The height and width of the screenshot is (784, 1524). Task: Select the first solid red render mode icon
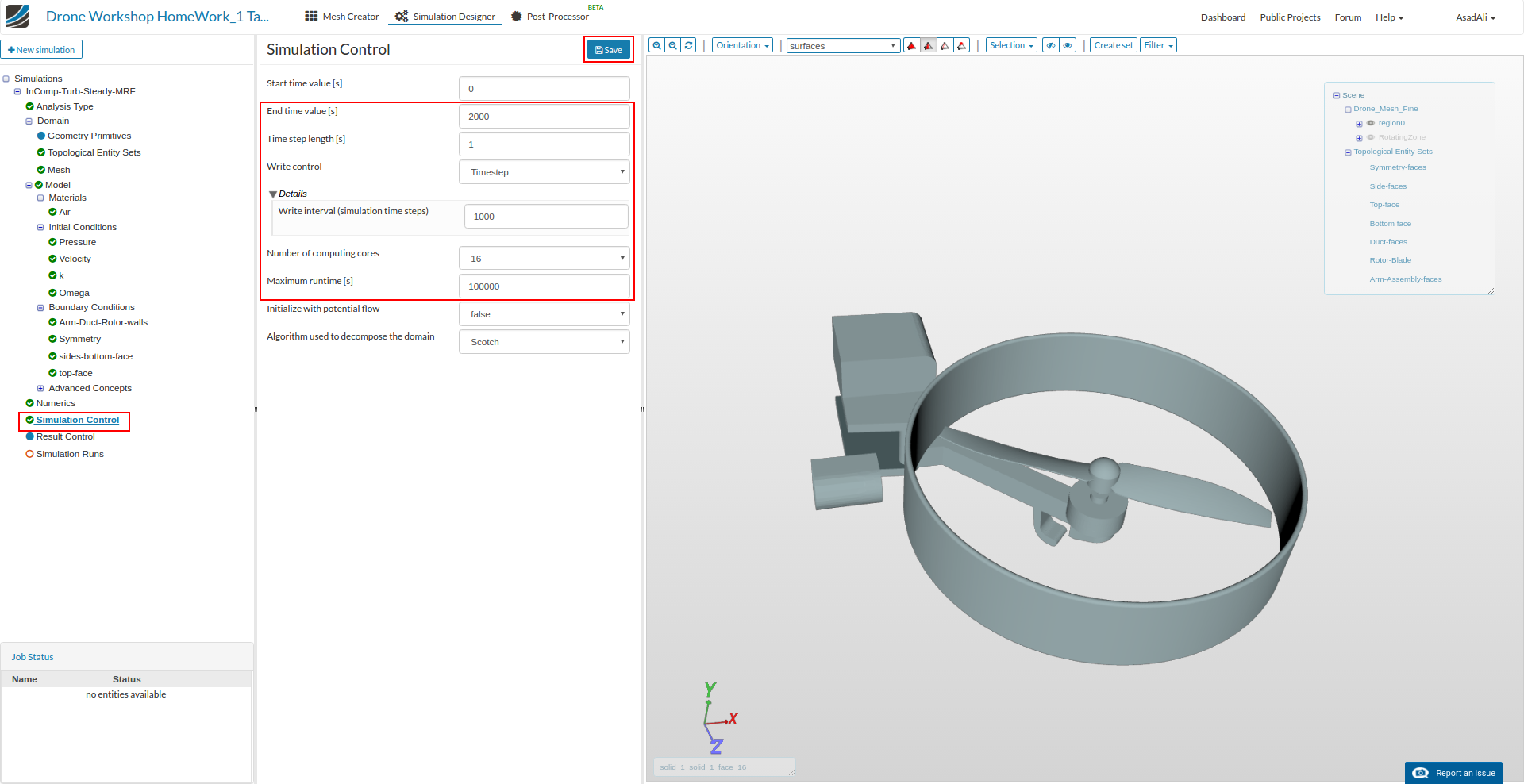pos(911,45)
